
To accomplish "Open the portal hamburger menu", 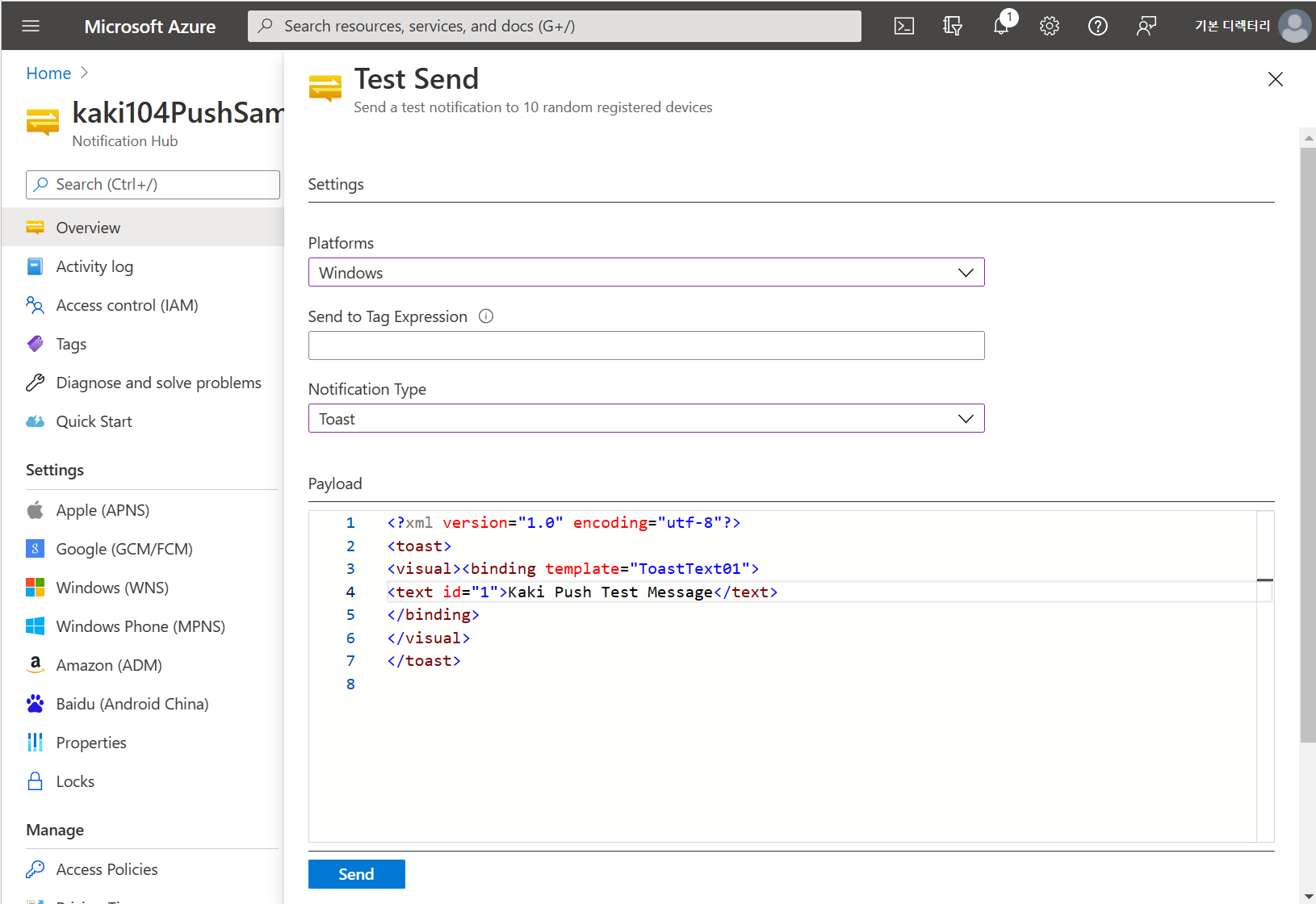I will click(x=31, y=26).
